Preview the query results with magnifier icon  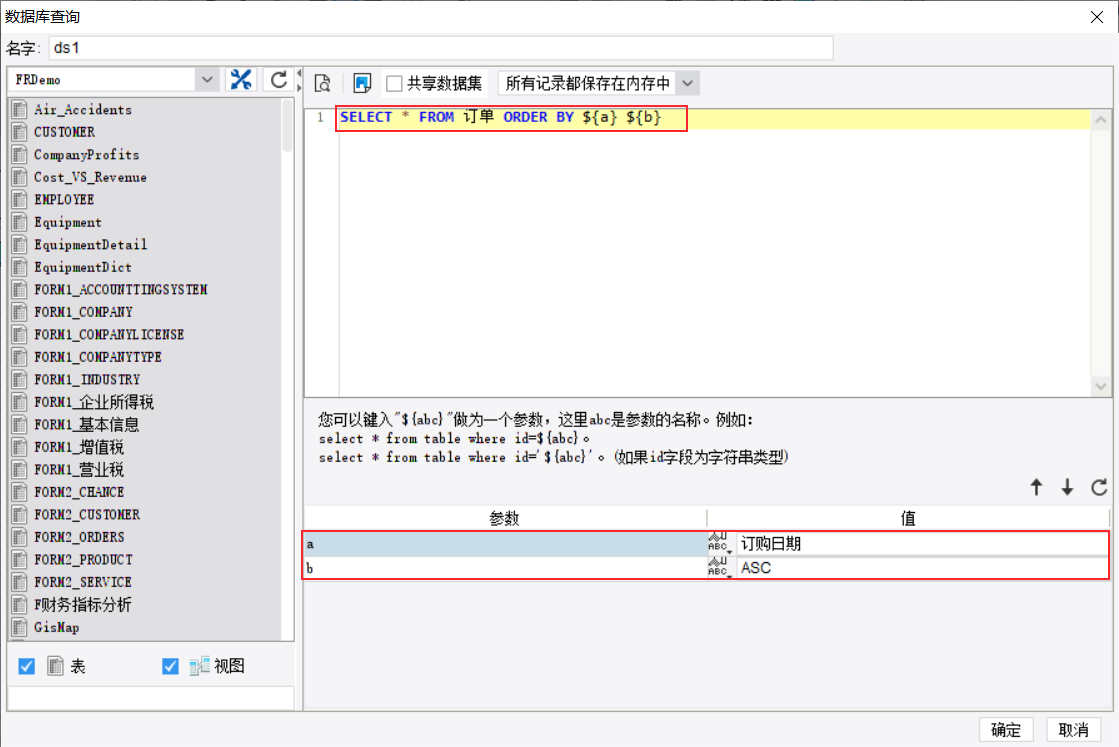323,83
